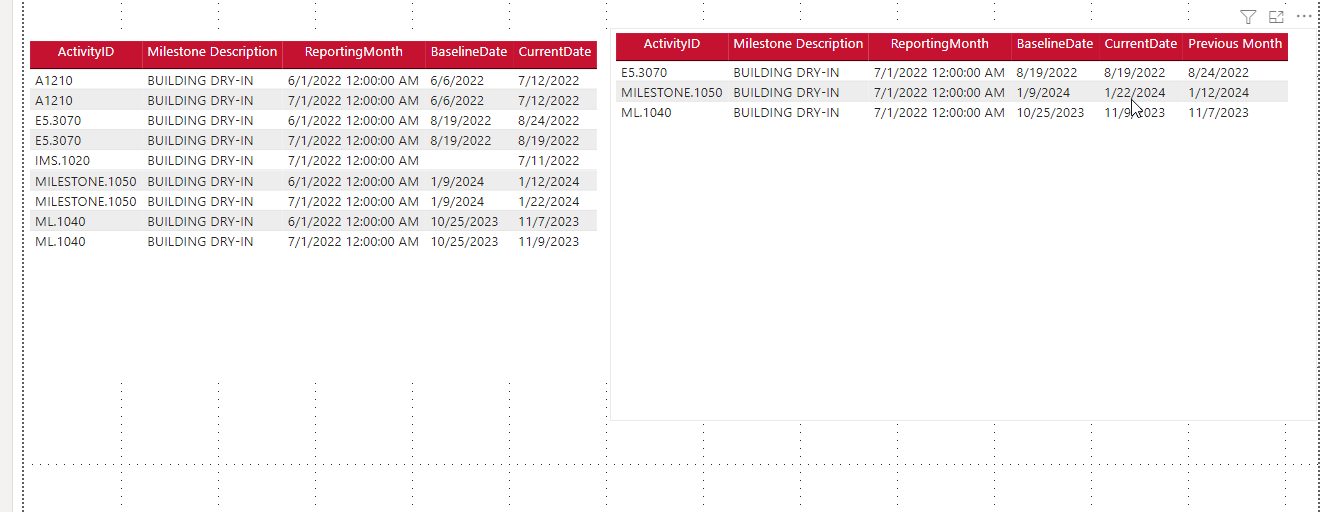1321x512 pixels.
Task: Select left table 7/12/2022 cell, 7/1/2022 row
Action: [548, 100]
